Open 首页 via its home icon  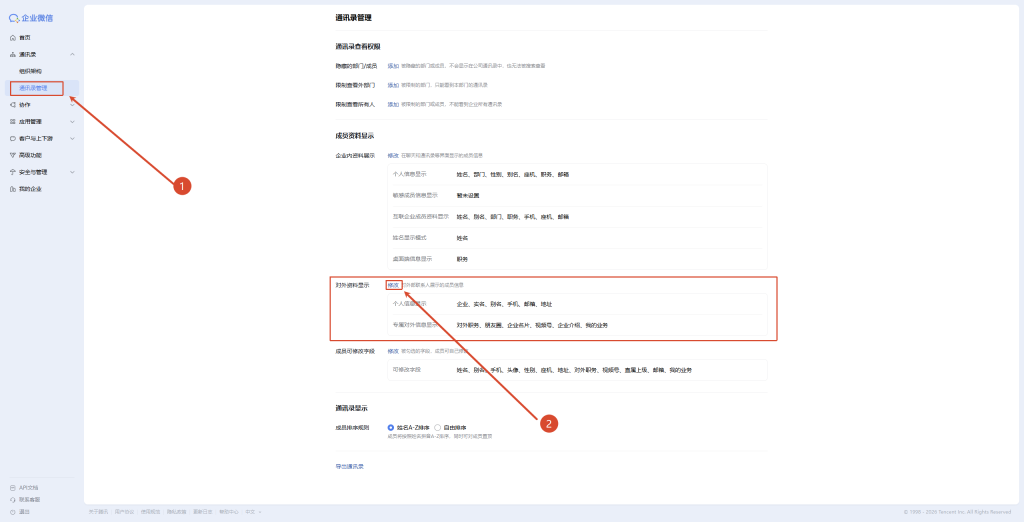13,38
